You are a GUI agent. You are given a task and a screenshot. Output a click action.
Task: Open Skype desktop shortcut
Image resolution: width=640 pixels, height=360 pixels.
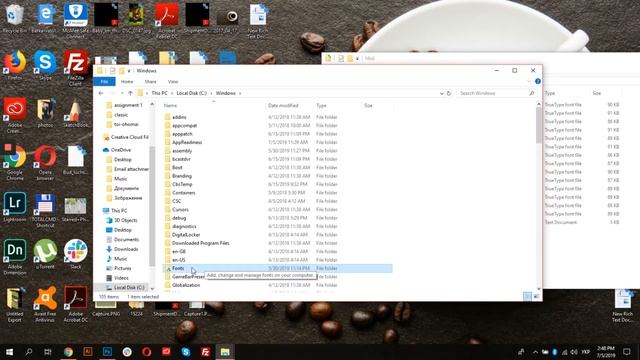coord(45,65)
